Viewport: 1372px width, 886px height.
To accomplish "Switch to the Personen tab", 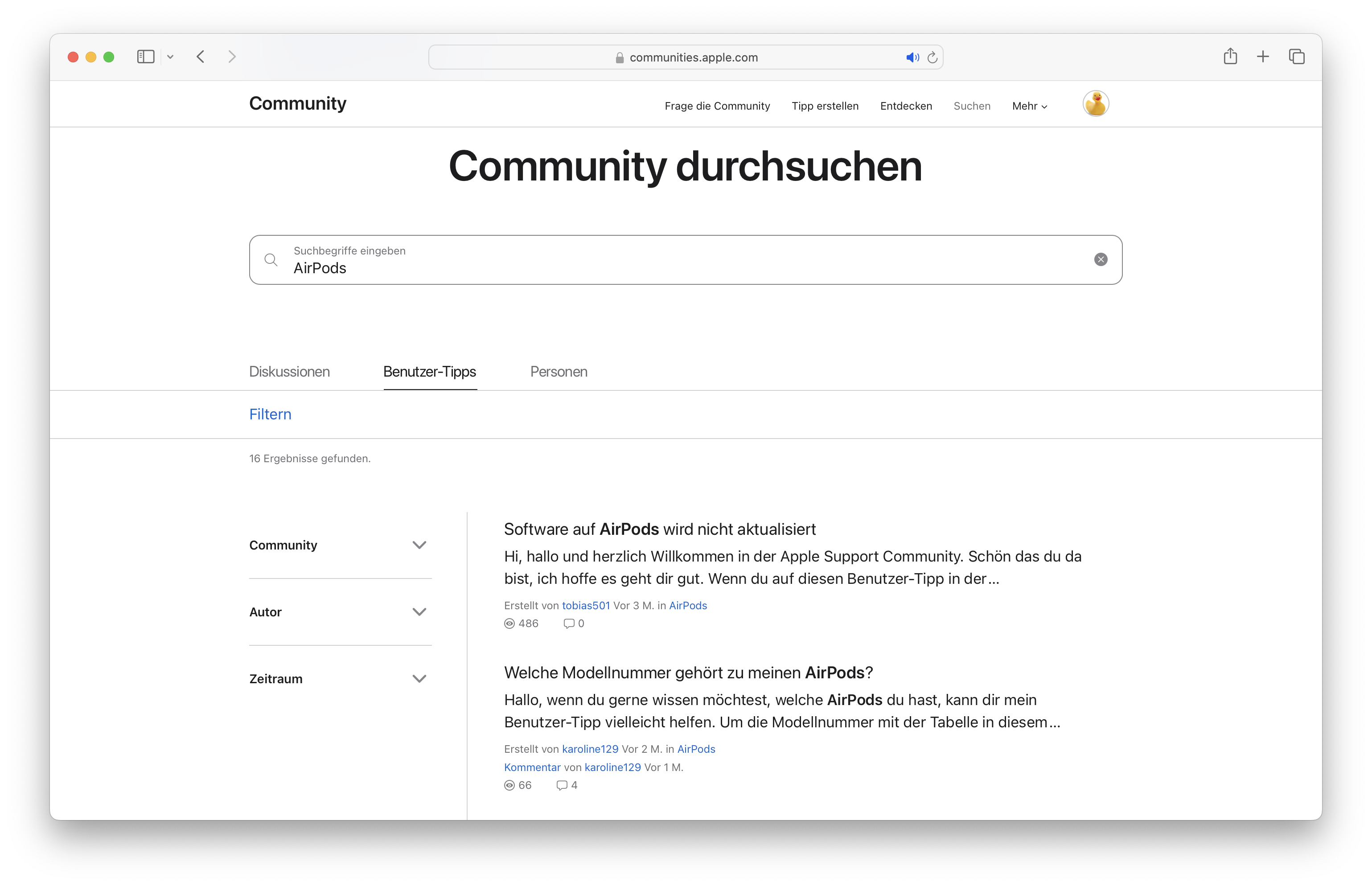I will pos(559,372).
